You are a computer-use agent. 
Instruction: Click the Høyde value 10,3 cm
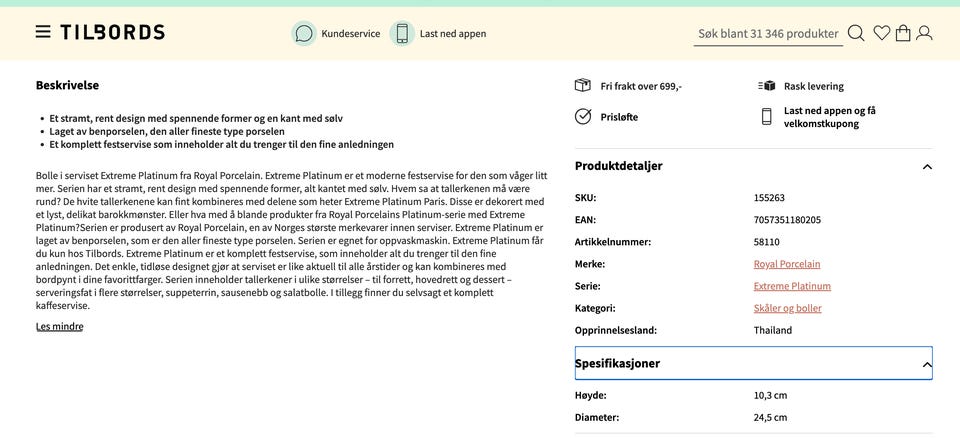[x=770, y=396]
